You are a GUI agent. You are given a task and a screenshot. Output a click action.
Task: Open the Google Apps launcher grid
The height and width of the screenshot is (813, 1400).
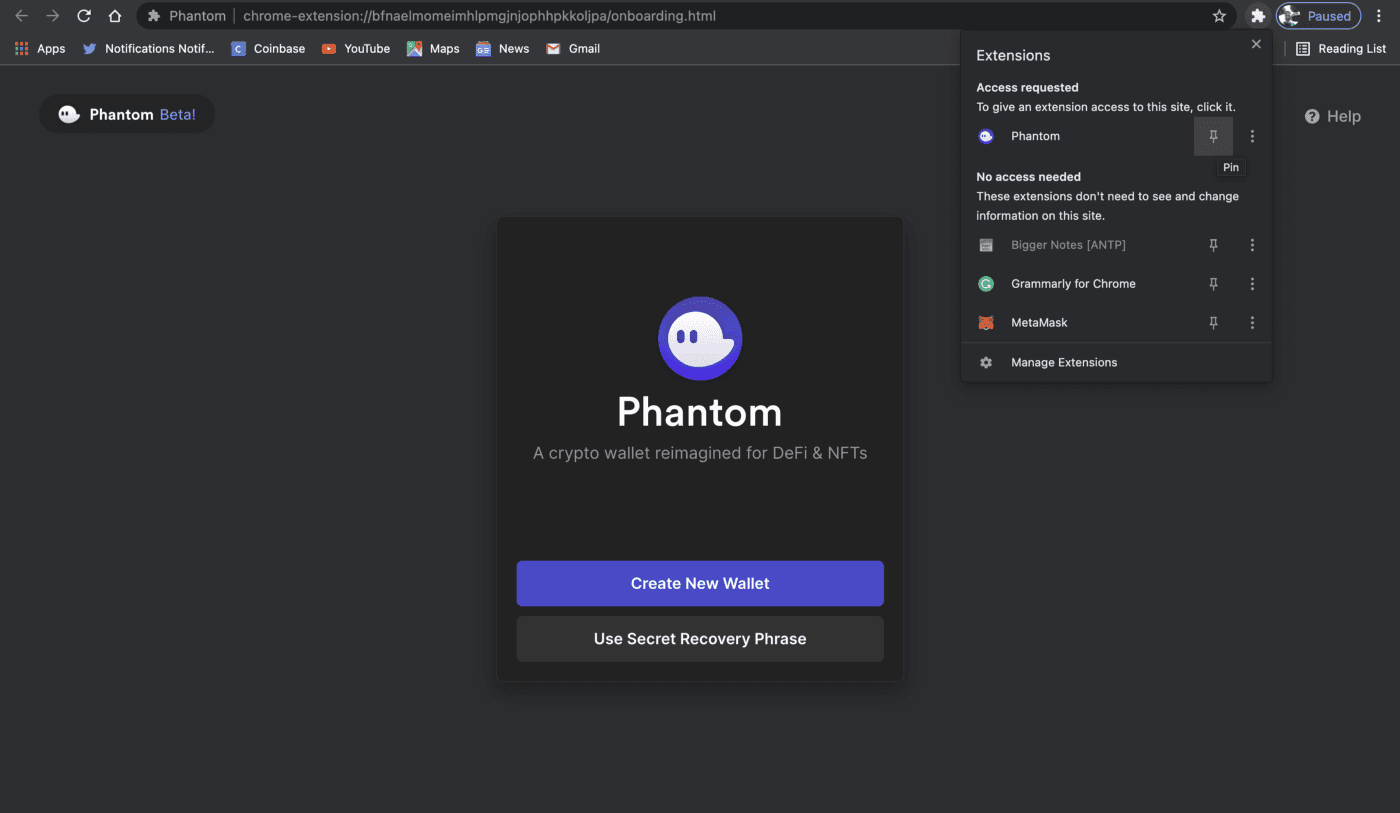click(x=21, y=48)
